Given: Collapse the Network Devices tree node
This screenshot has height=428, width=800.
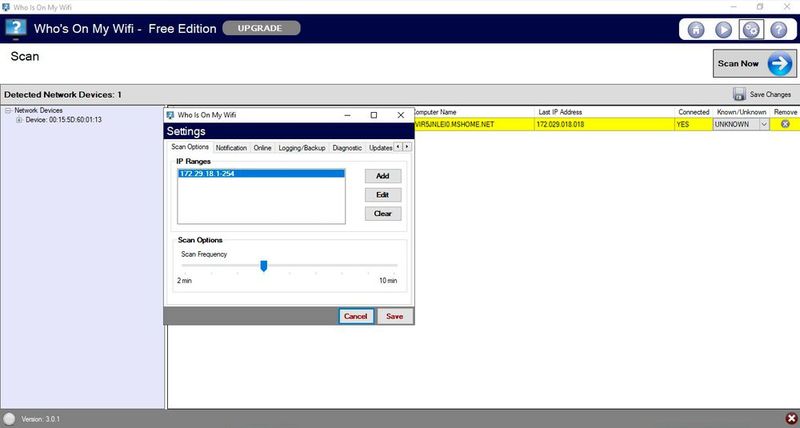Looking at the screenshot, I should (x=8, y=111).
